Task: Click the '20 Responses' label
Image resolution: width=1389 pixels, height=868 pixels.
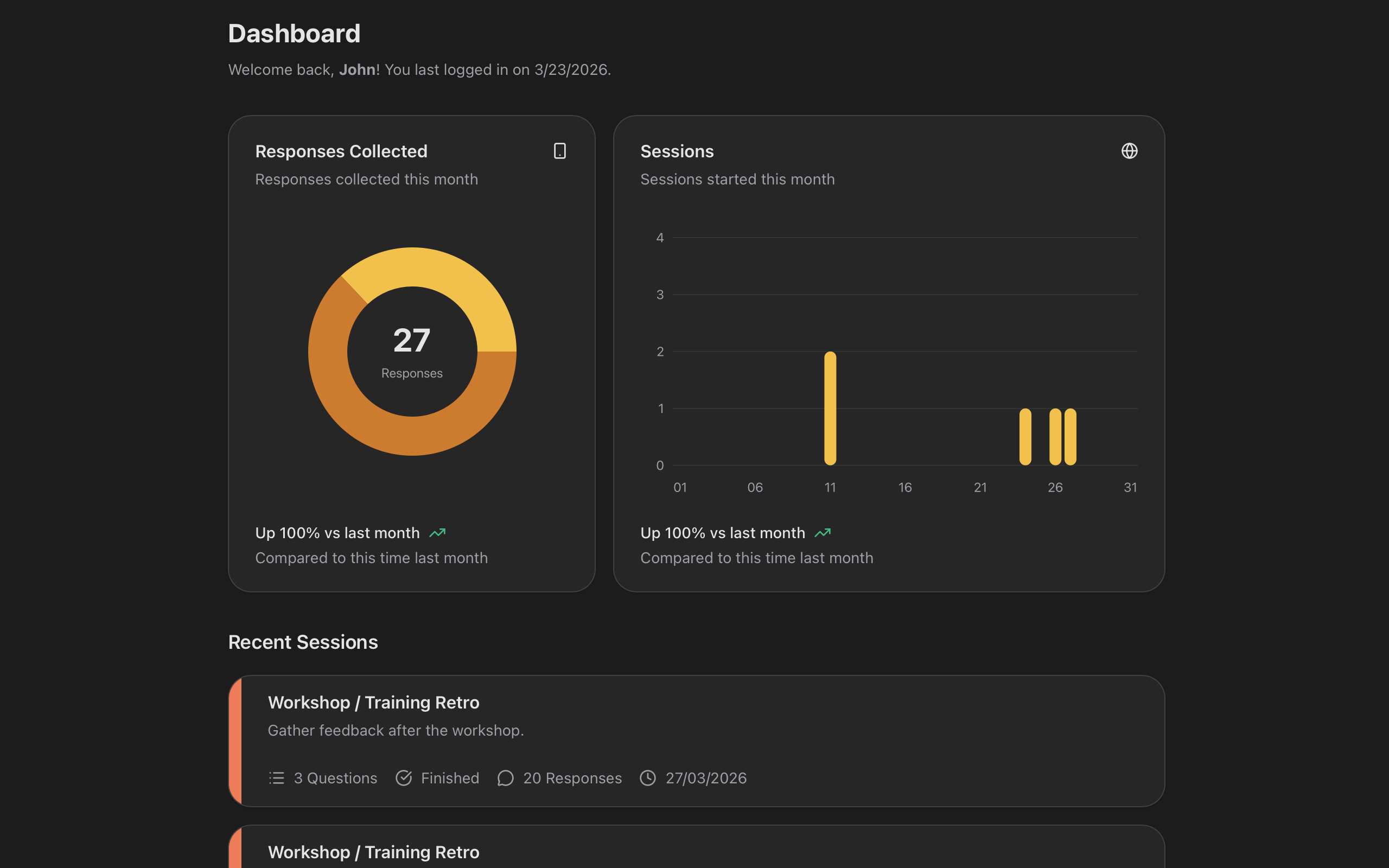Action: pos(572,778)
